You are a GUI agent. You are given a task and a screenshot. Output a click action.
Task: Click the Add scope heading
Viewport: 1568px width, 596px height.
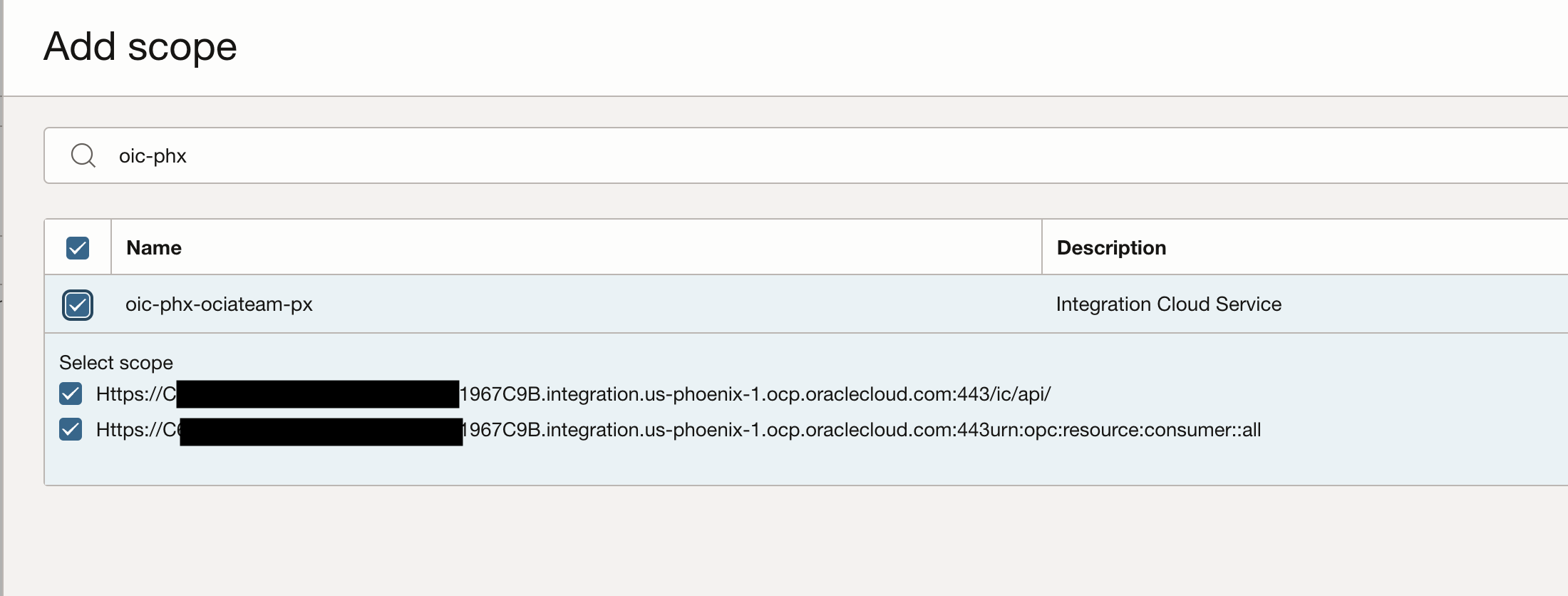coord(140,47)
